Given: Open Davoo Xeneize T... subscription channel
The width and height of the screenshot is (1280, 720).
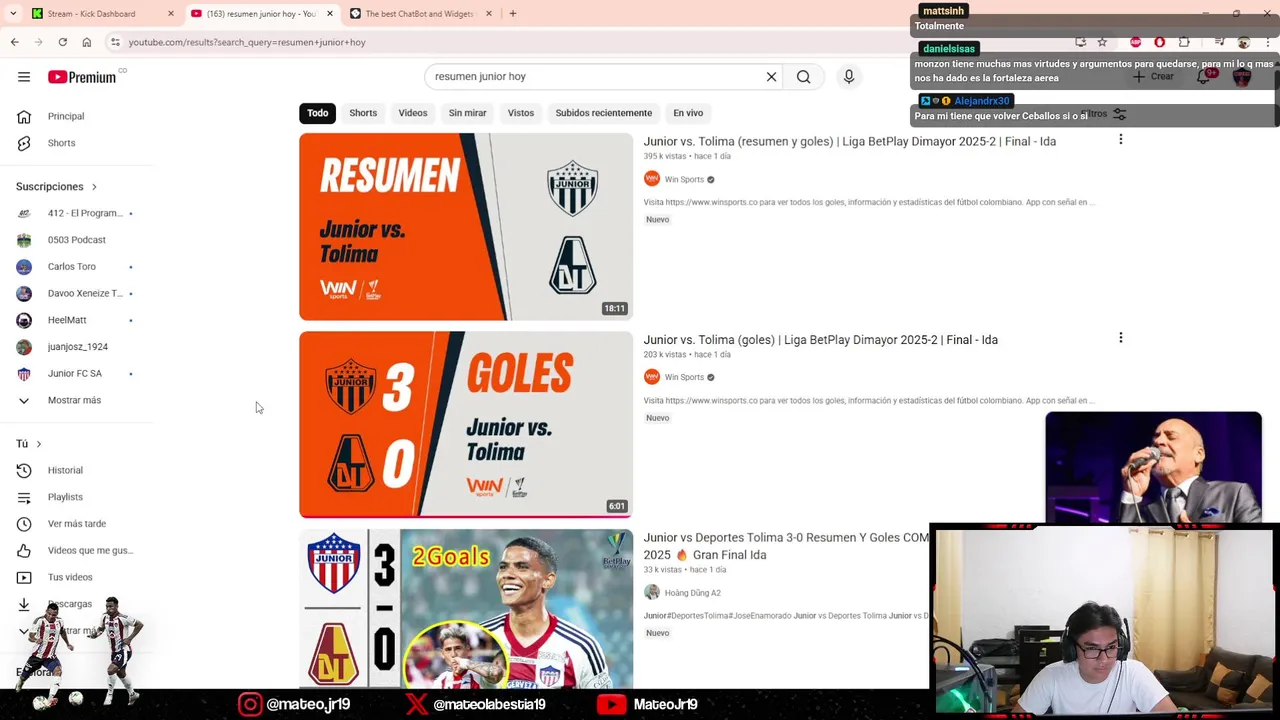Looking at the screenshot, I should tap(76, 293).
